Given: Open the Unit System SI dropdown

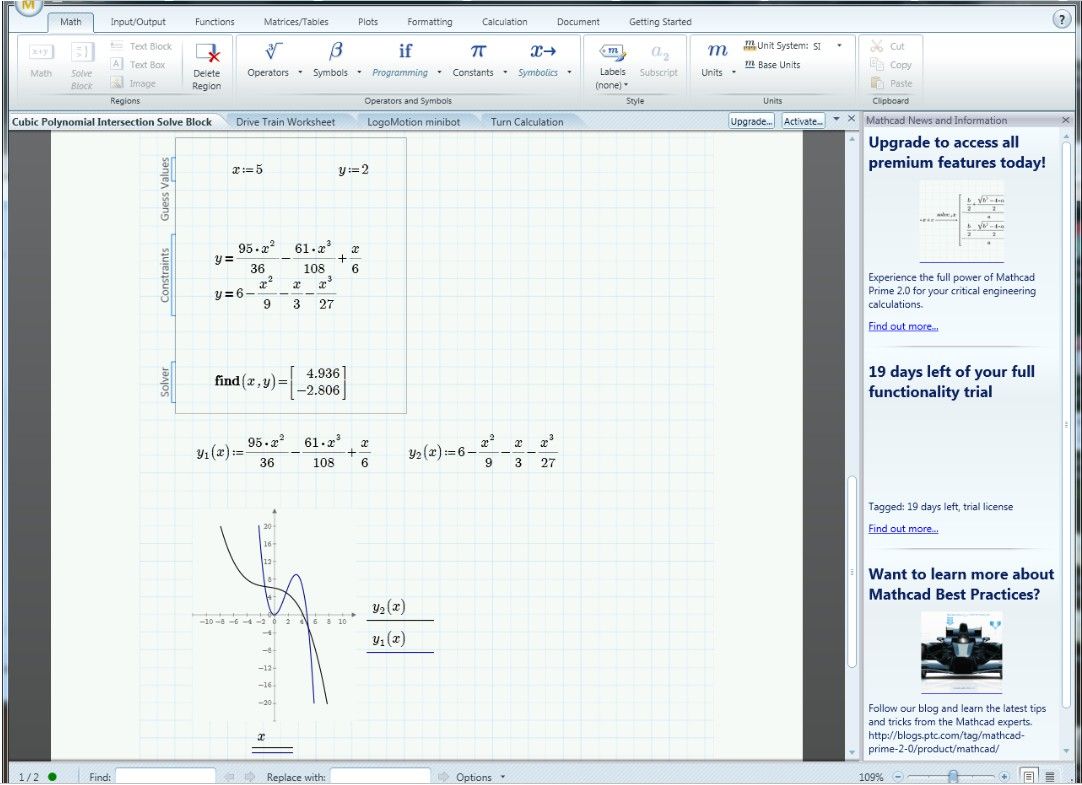Looking at the screenshot, I should point(839,46).
